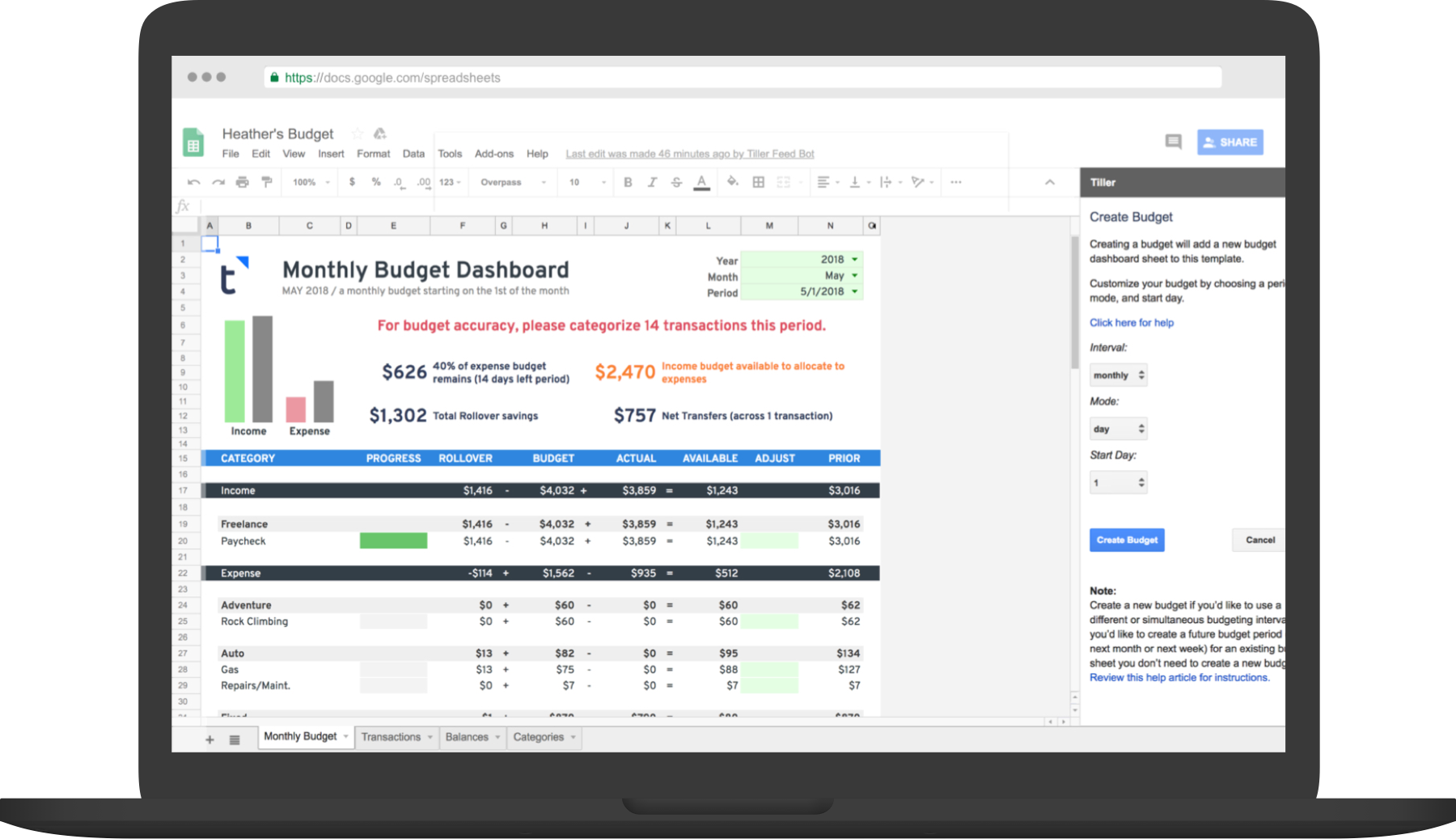The width and height of the screenshot is (1456, 839).
Task: Increase decimal places icon
Action: (423, 183)
